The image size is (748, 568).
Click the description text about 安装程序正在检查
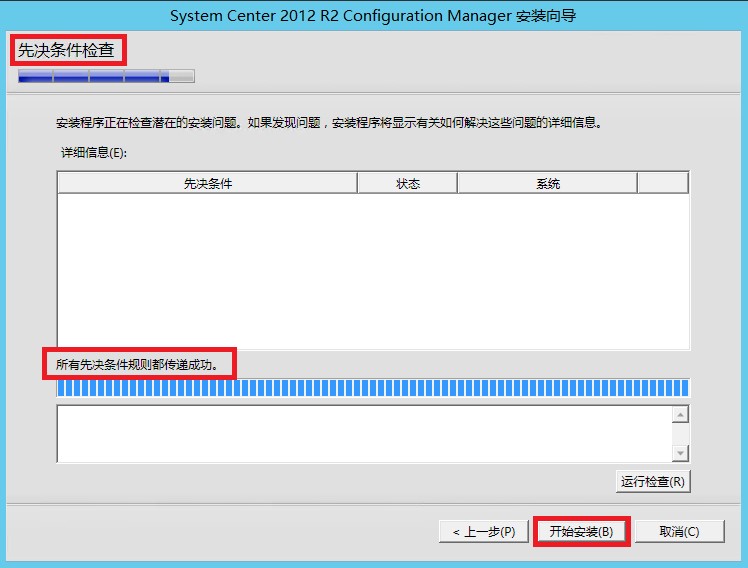(x=329, y=123)
